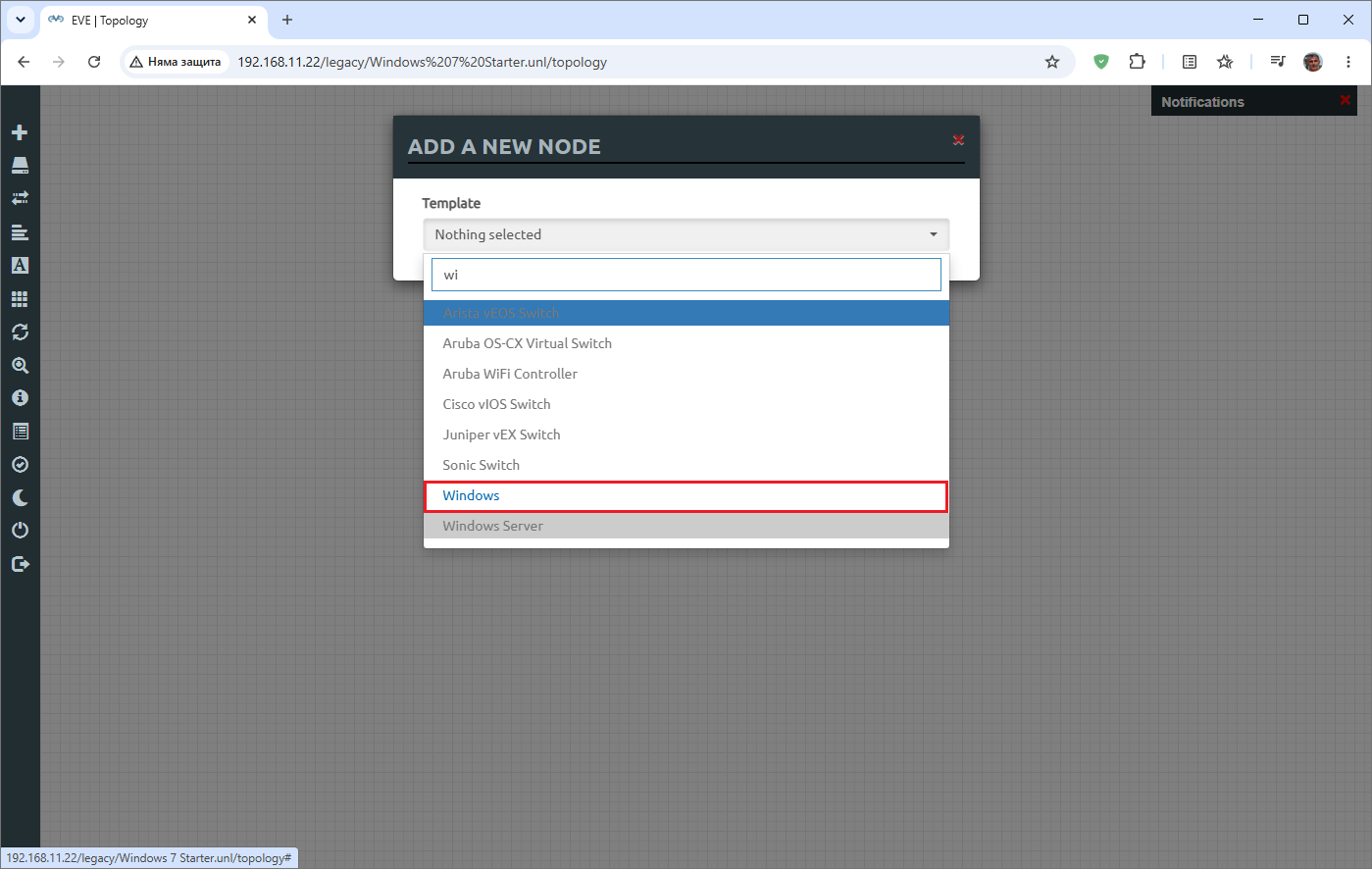The height and width of the screenshot is (869, 1372).
Task: Reload the EVE topology page
Action: tap(94, 62)
